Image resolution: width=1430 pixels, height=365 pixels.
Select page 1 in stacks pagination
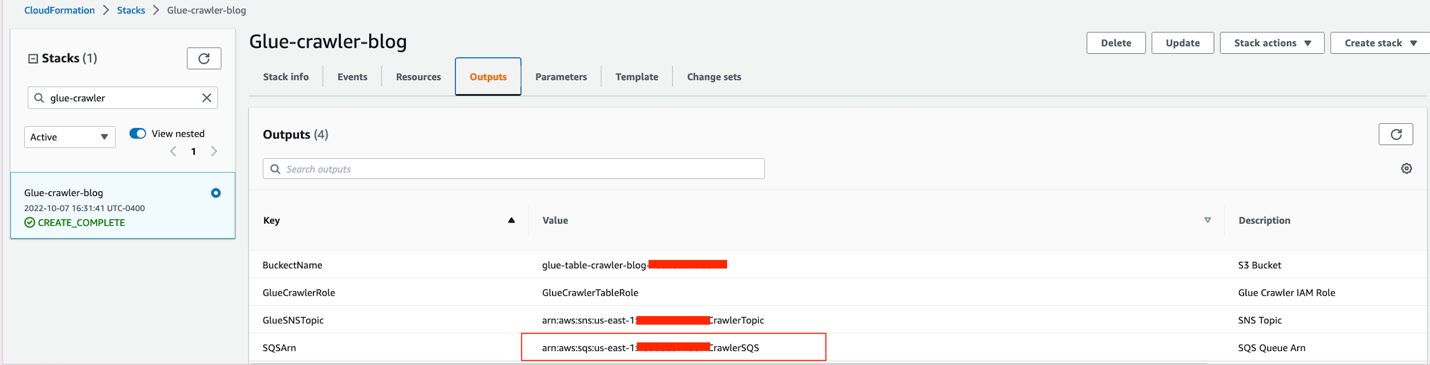(x=193, y=152)
